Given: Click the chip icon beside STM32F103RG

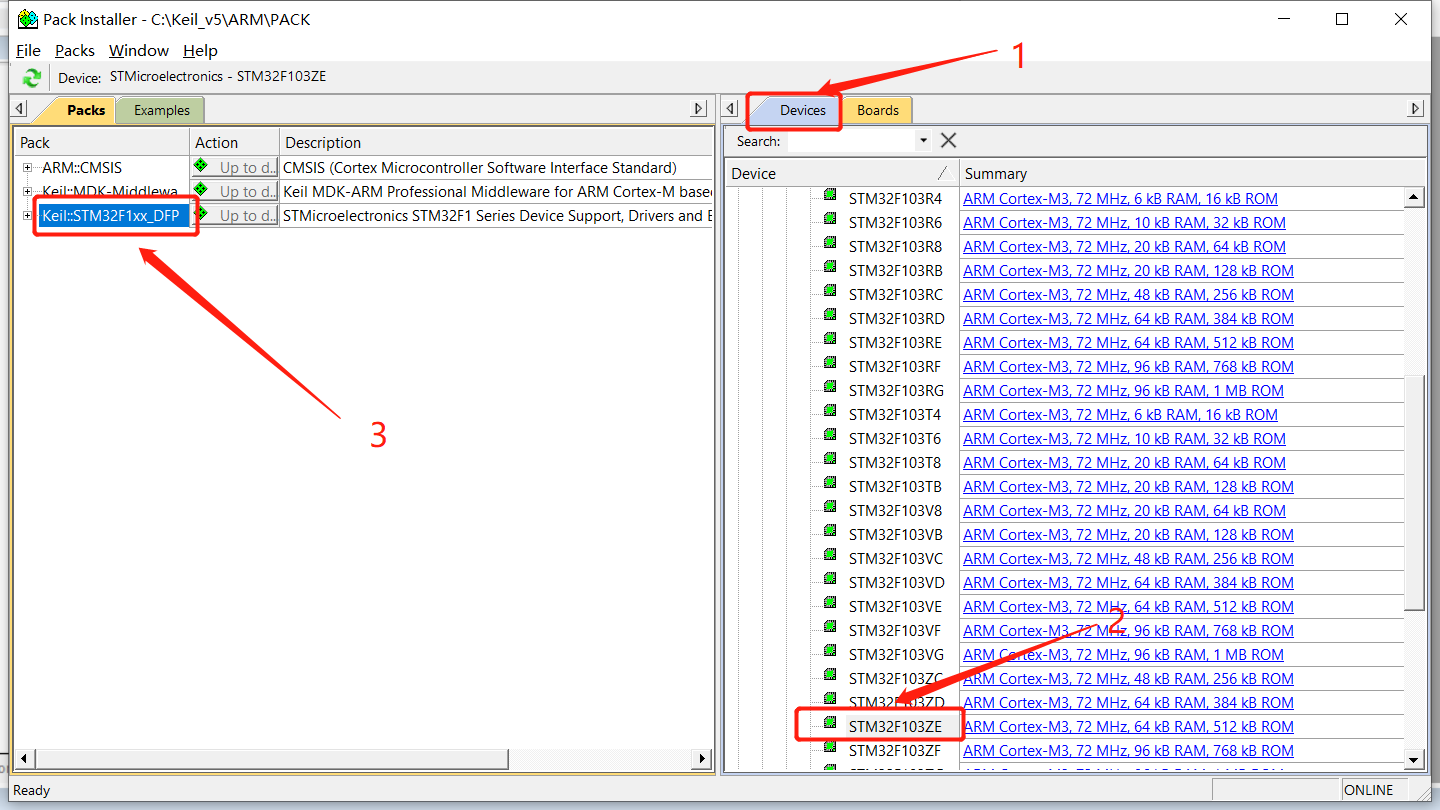Looking at the screenshot, I should point(830,387).
